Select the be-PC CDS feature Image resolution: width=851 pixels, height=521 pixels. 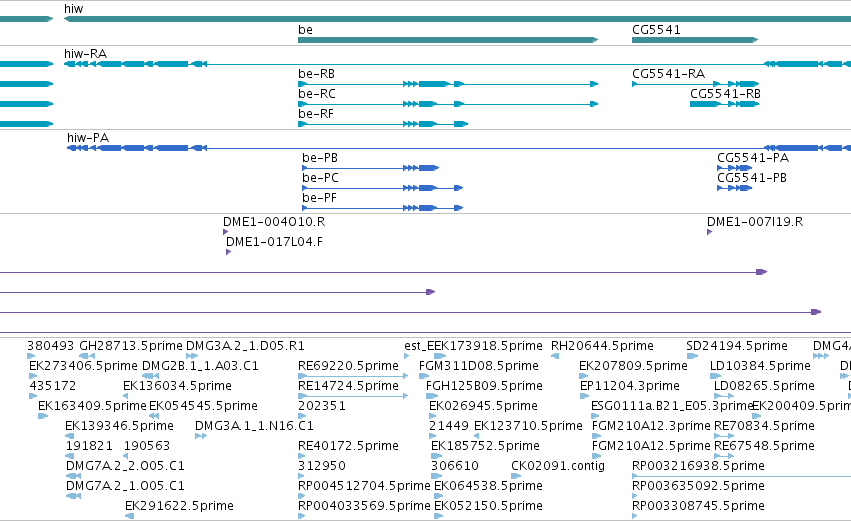pyautogui.click(x=382, y=188)
